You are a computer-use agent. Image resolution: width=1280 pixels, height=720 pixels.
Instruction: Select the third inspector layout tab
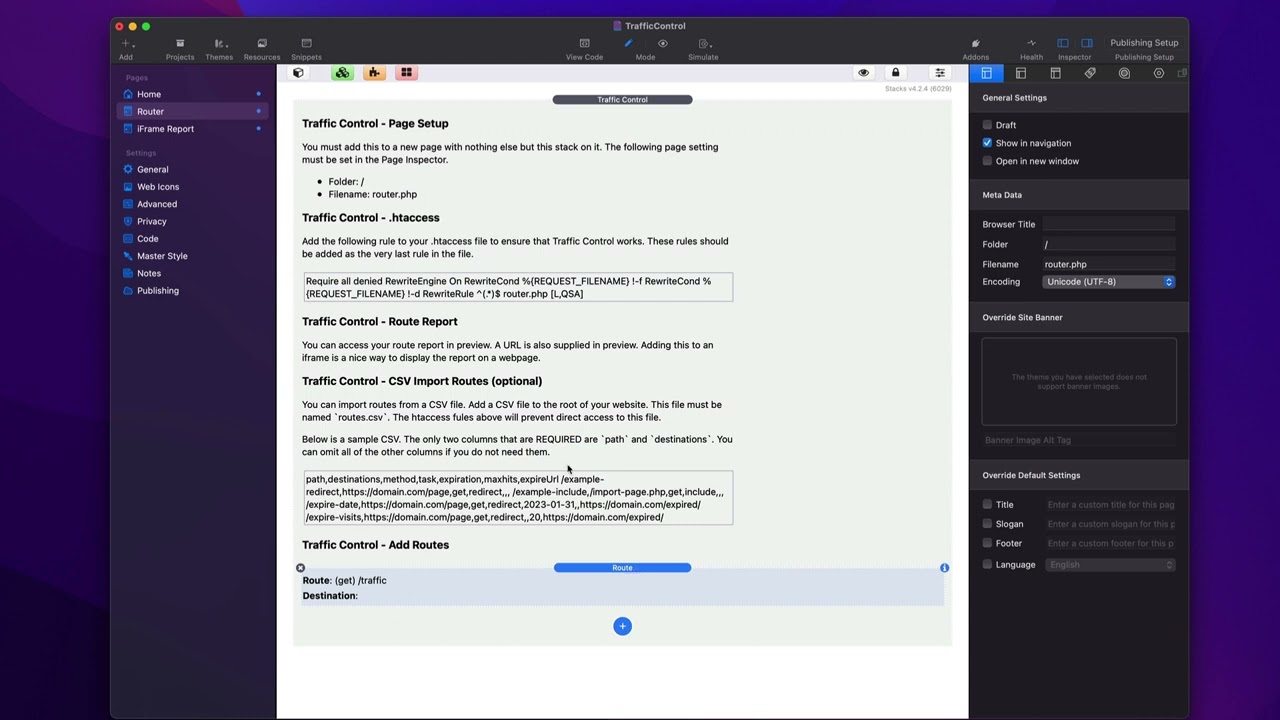click(x=1055, y=73)
